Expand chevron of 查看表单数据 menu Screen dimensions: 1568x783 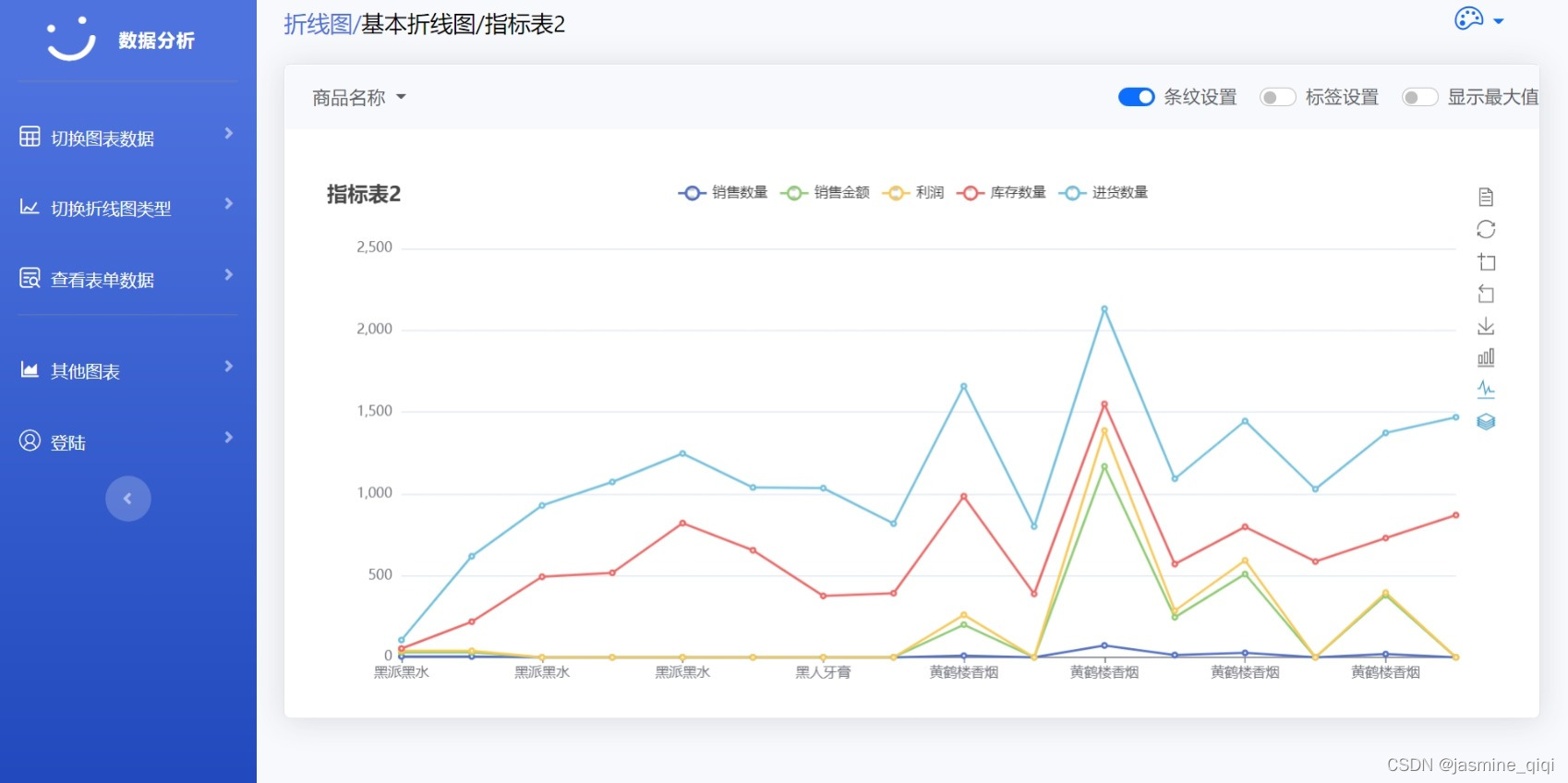click(229, 274)
